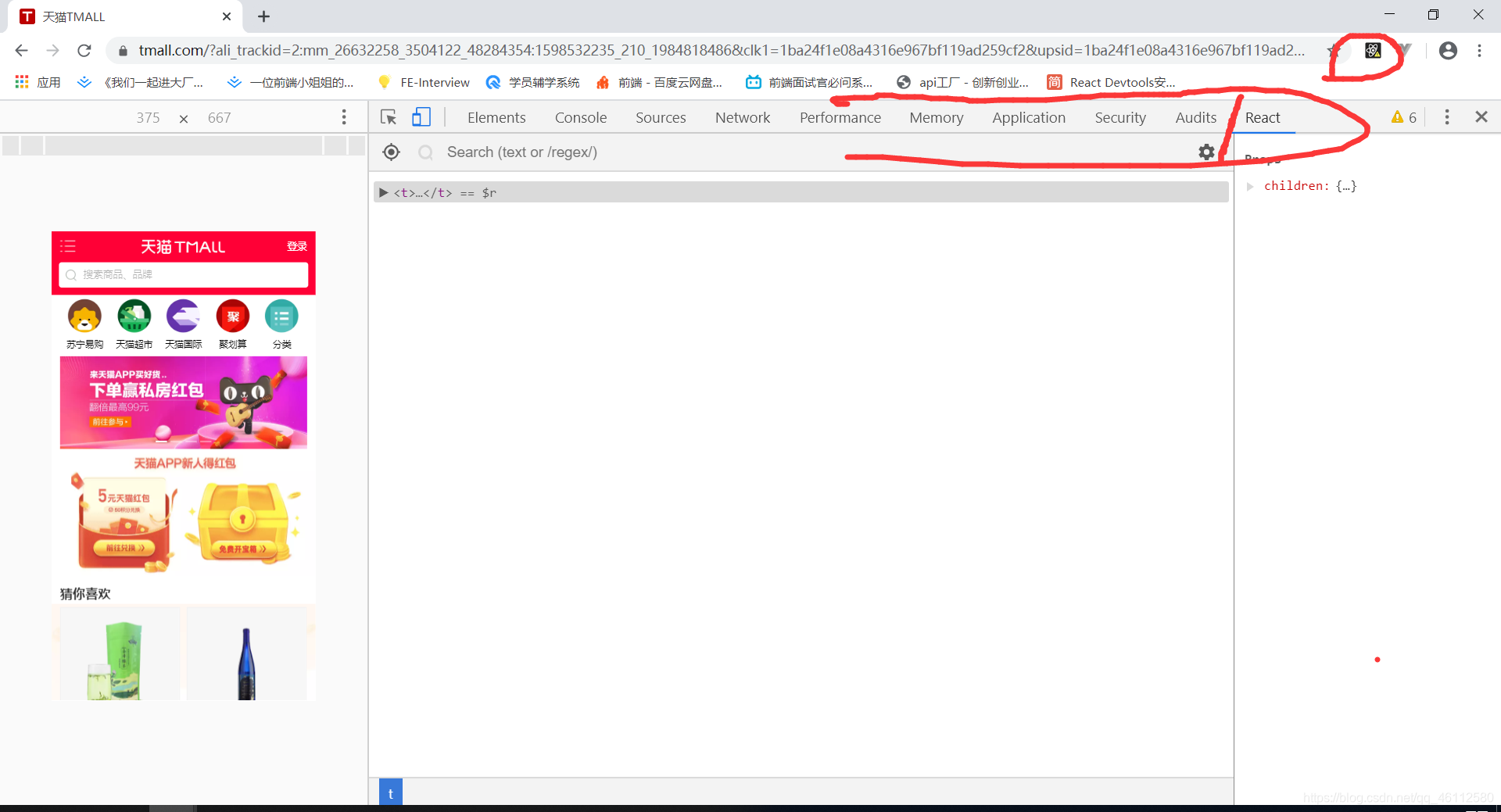1501x812 pixels.
Task: Click the browser forward arrow
Action: 52,51
